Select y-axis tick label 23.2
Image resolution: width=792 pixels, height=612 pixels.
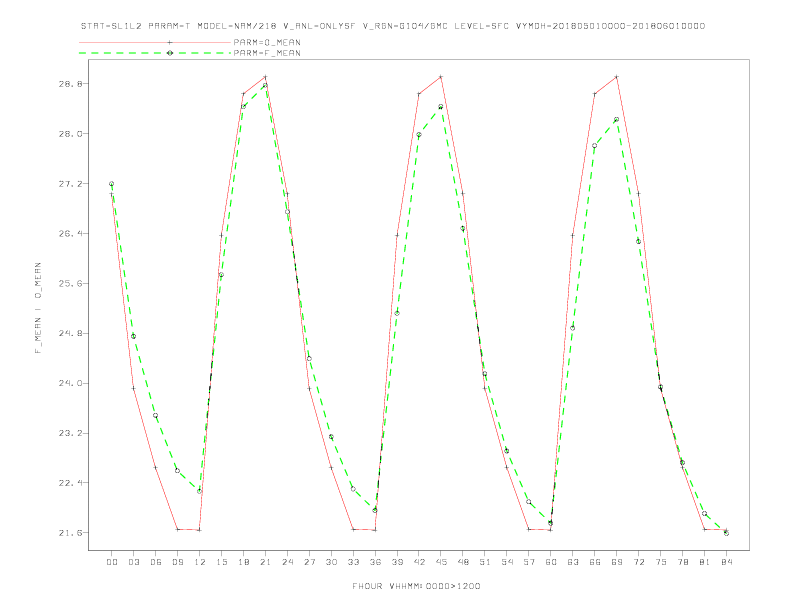(71, 433)
